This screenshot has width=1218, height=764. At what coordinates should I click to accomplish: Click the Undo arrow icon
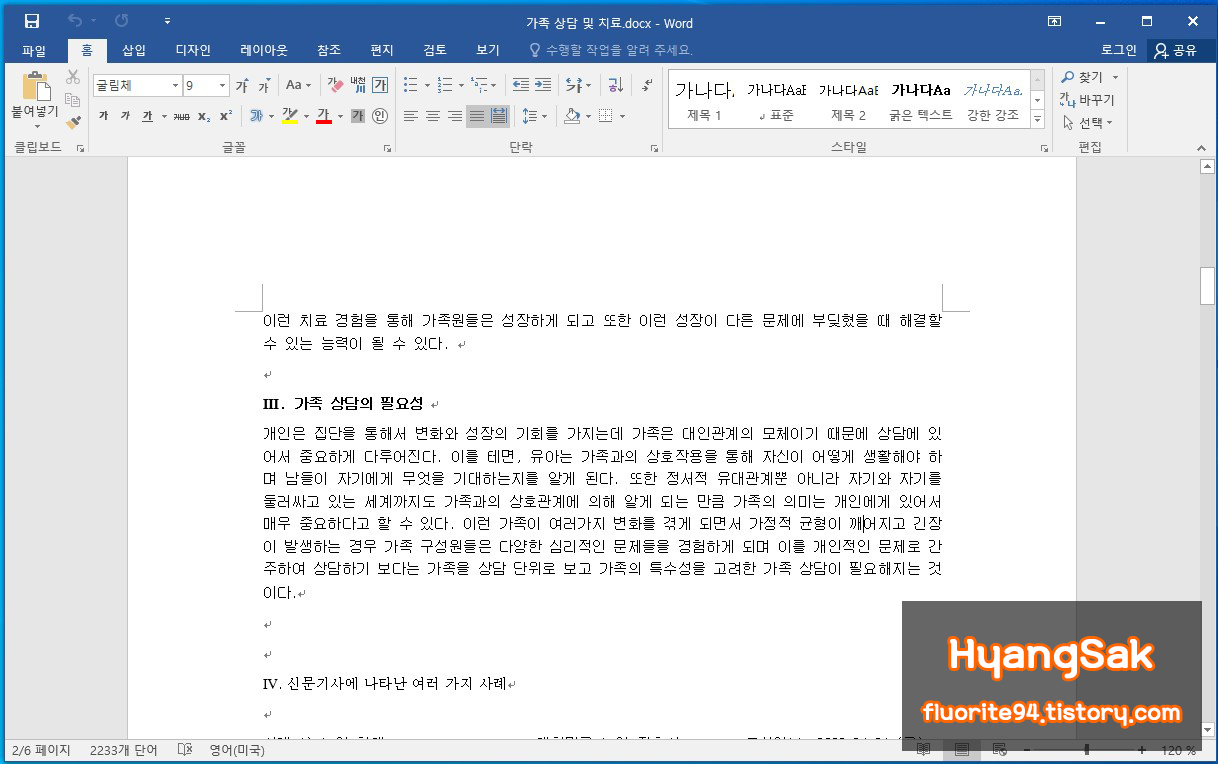point(75,21)
